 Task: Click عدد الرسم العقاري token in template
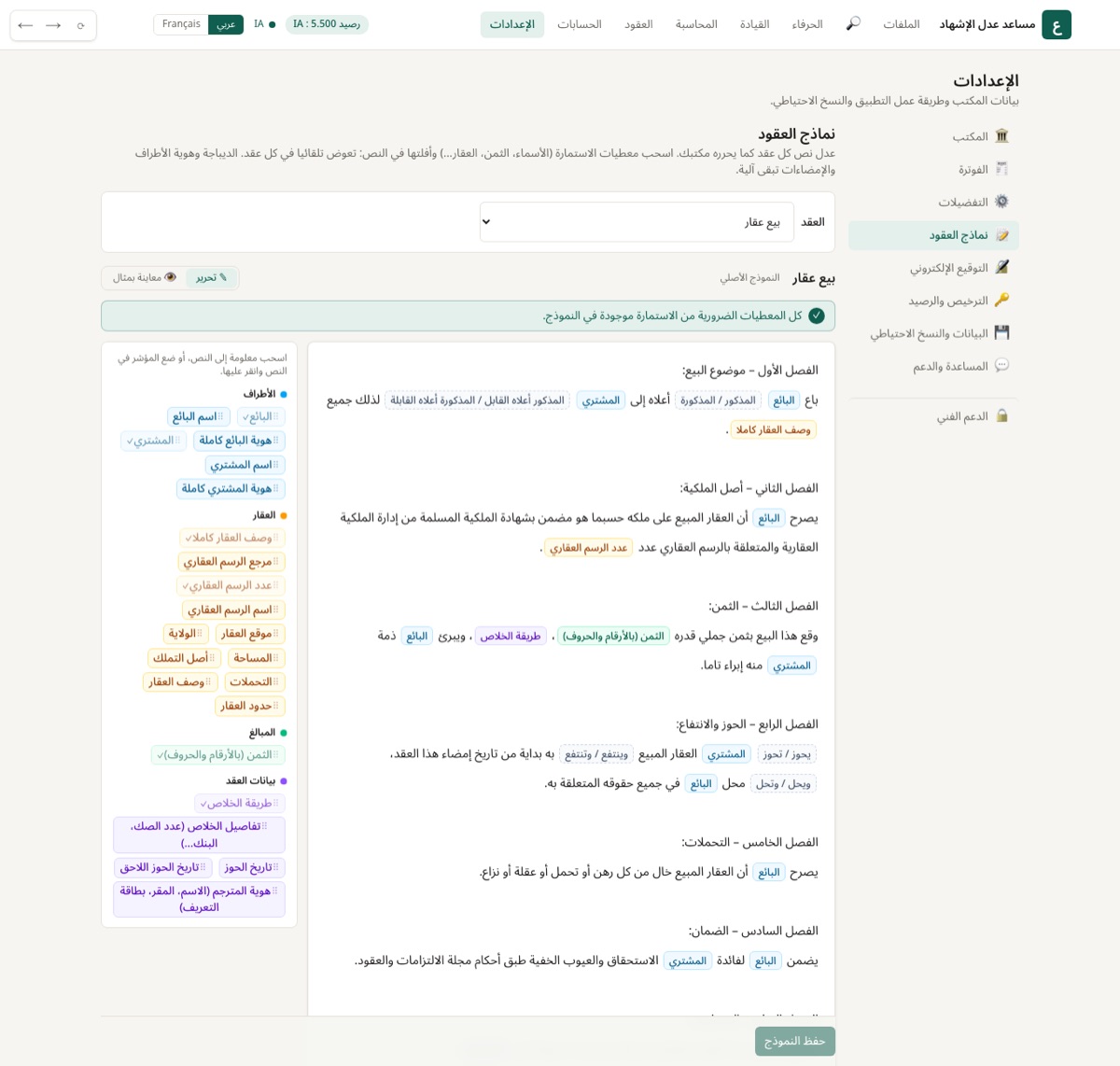(x=588, y=547)
